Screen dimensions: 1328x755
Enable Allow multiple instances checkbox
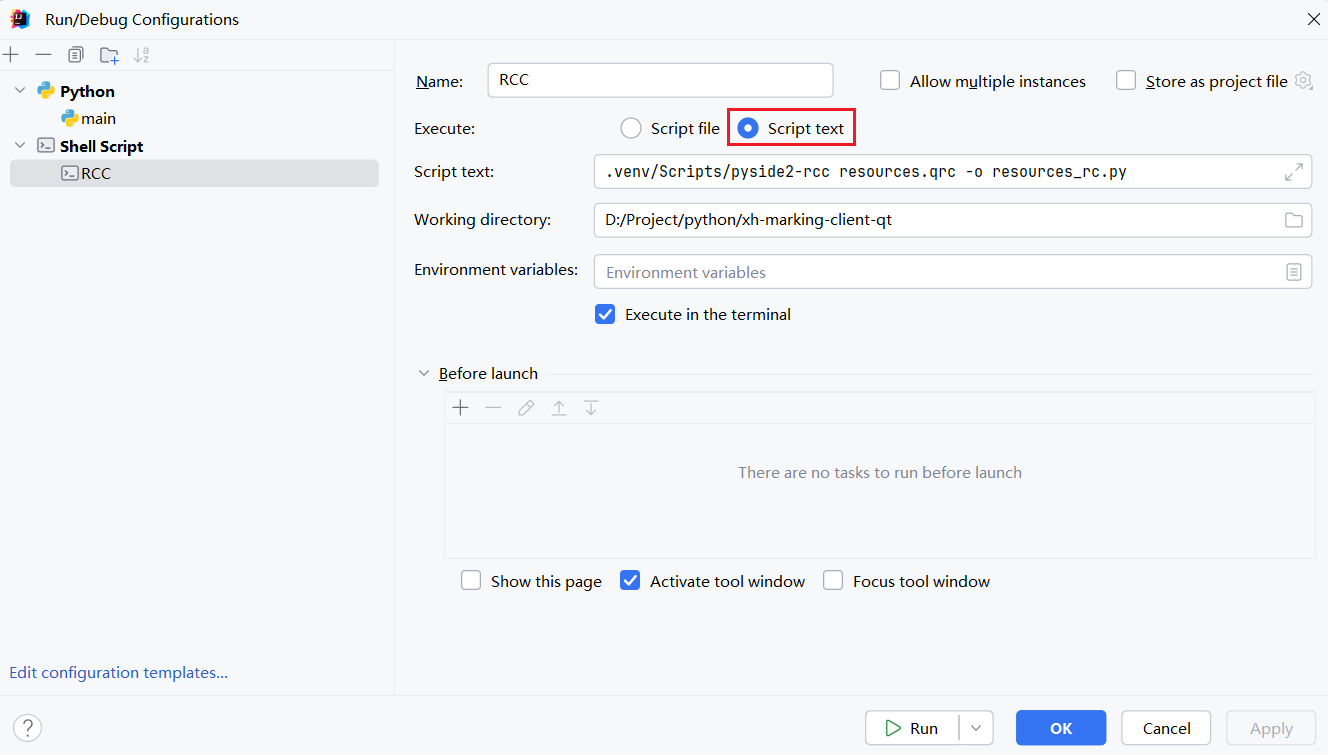(x=890, y=81)
